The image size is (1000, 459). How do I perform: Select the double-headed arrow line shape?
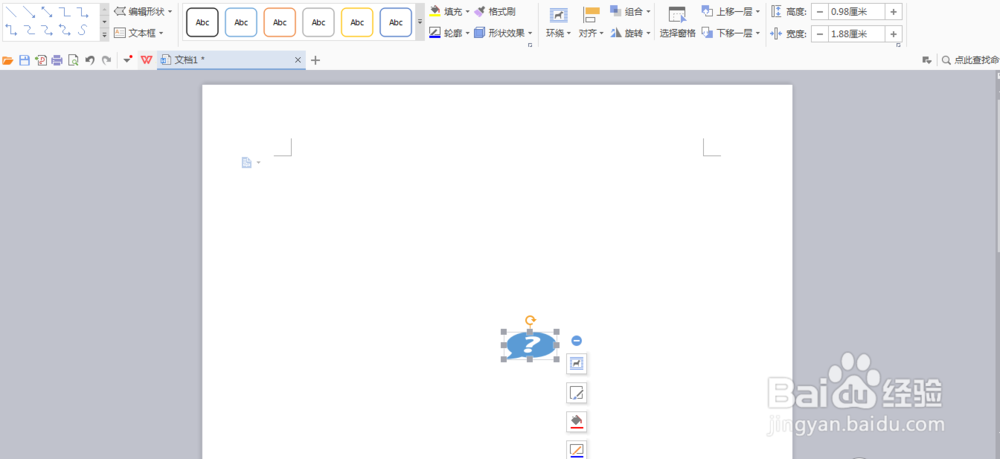pos(47,12)
